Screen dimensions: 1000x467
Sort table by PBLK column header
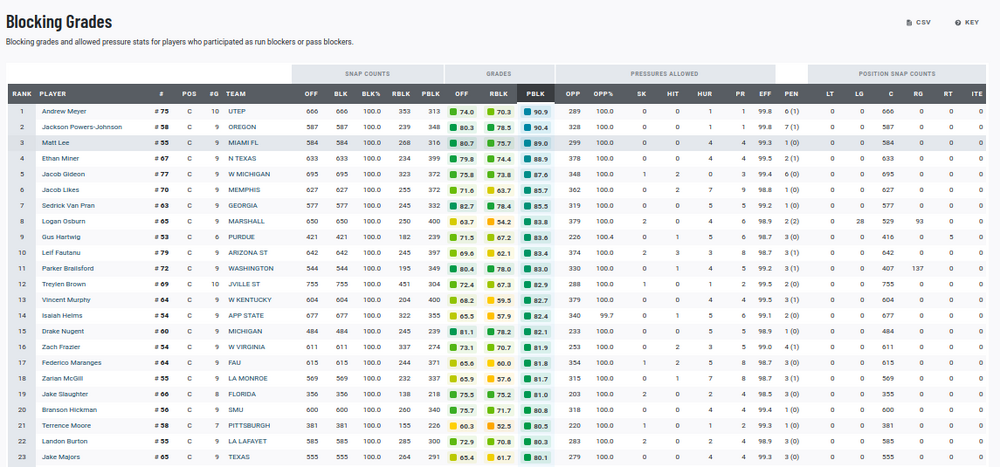[x=535, y=94]
